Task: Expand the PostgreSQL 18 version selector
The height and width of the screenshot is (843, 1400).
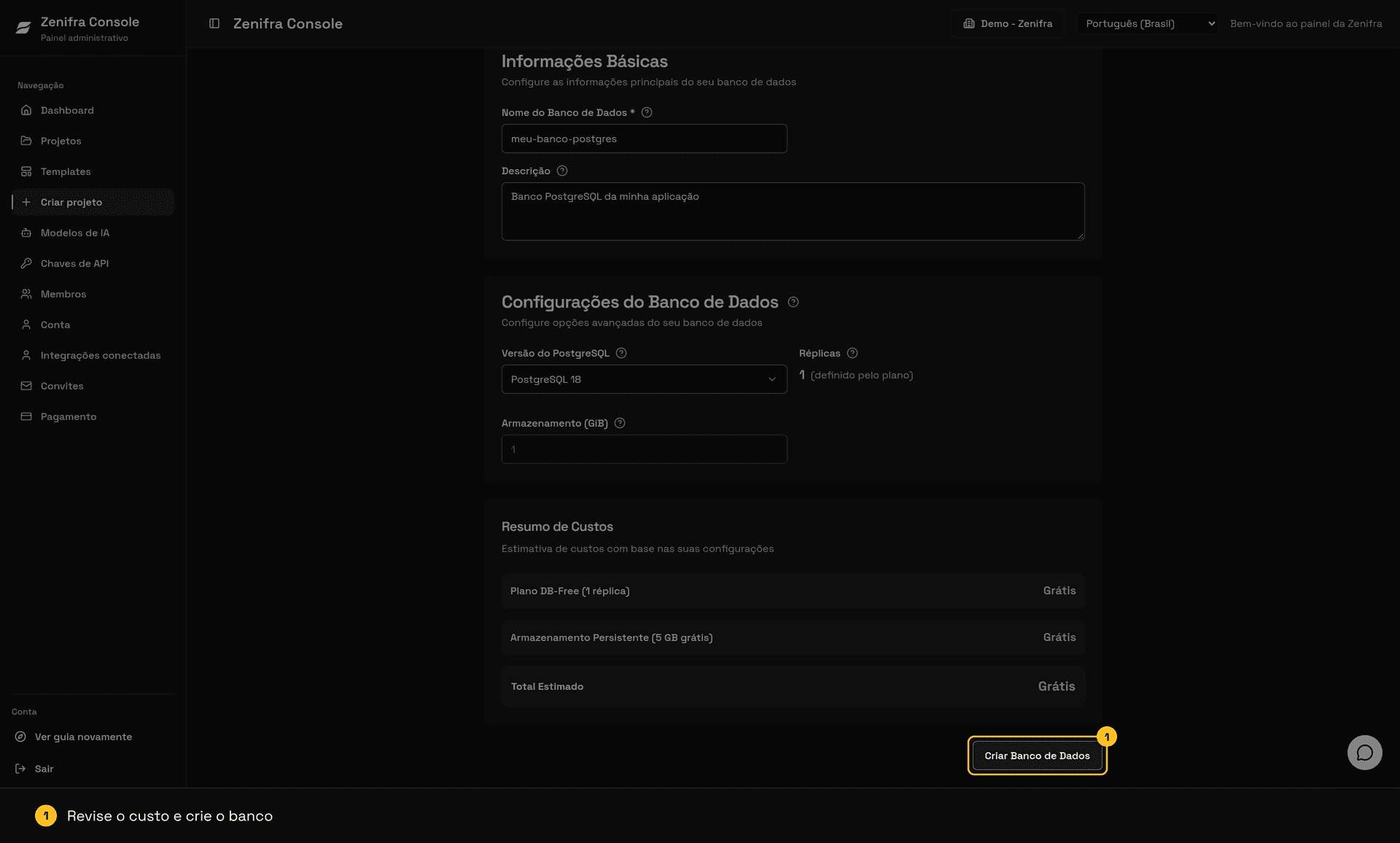Action: pyautogui.click(x=645, y=379)
